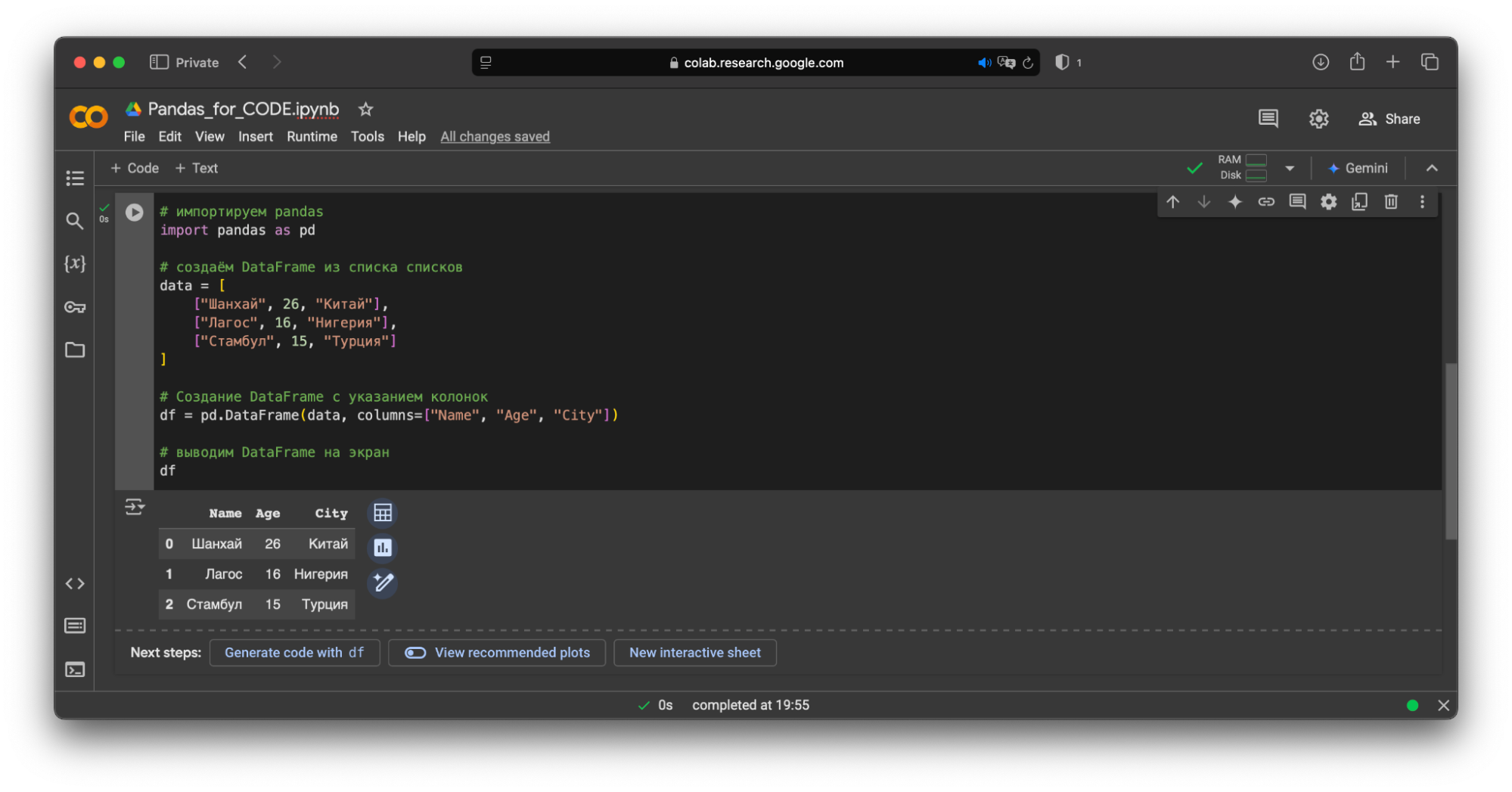Open the Runtime menu
The image size is (1512, 792).
(x=312, y=137)
